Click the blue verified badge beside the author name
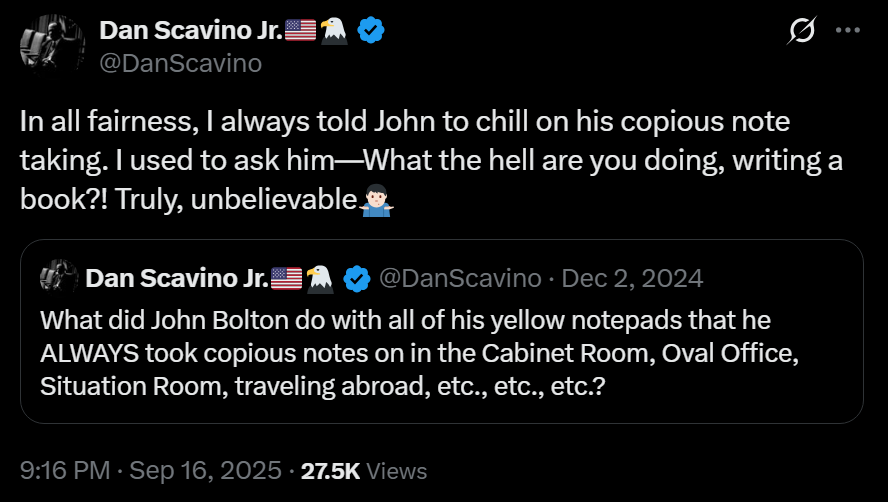The height and width of the screenshot is (502, 888). (372, 31)
